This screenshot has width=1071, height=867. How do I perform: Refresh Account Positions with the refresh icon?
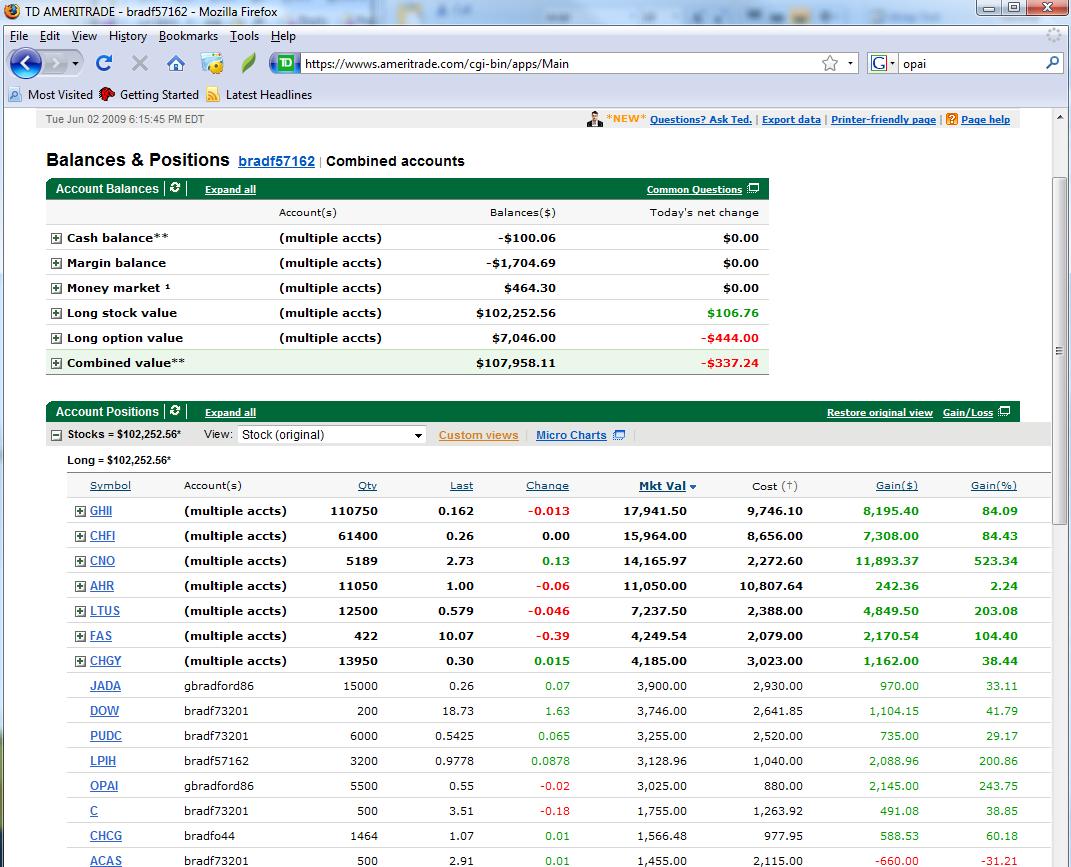tap(175, 411)
